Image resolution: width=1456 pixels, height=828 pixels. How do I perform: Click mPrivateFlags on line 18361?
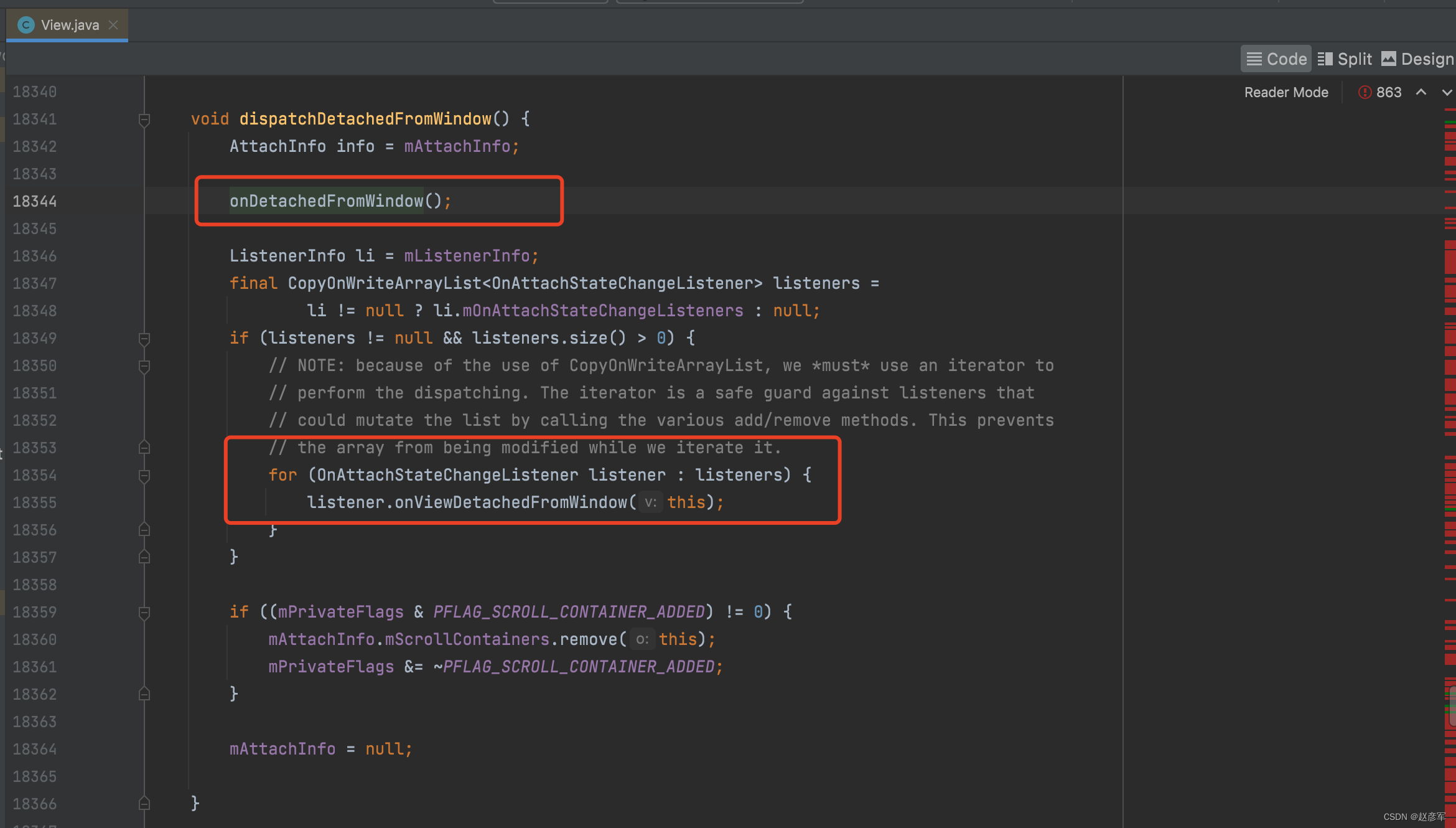point(331,667)
